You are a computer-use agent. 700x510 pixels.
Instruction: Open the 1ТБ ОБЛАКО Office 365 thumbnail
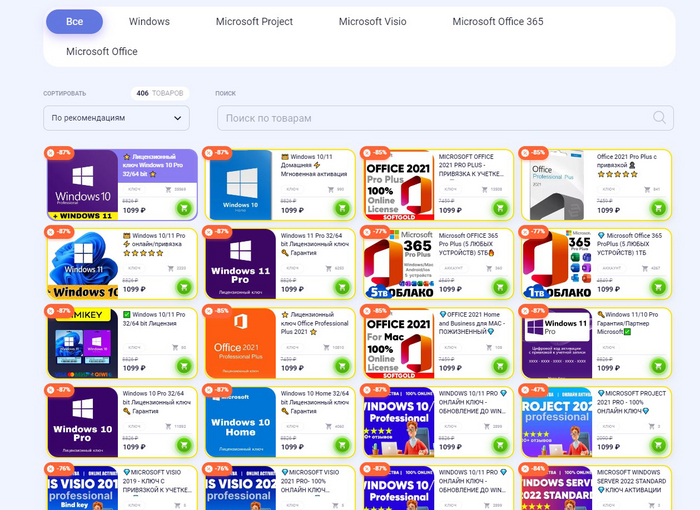pyautogui.click(x=557, y=264)
